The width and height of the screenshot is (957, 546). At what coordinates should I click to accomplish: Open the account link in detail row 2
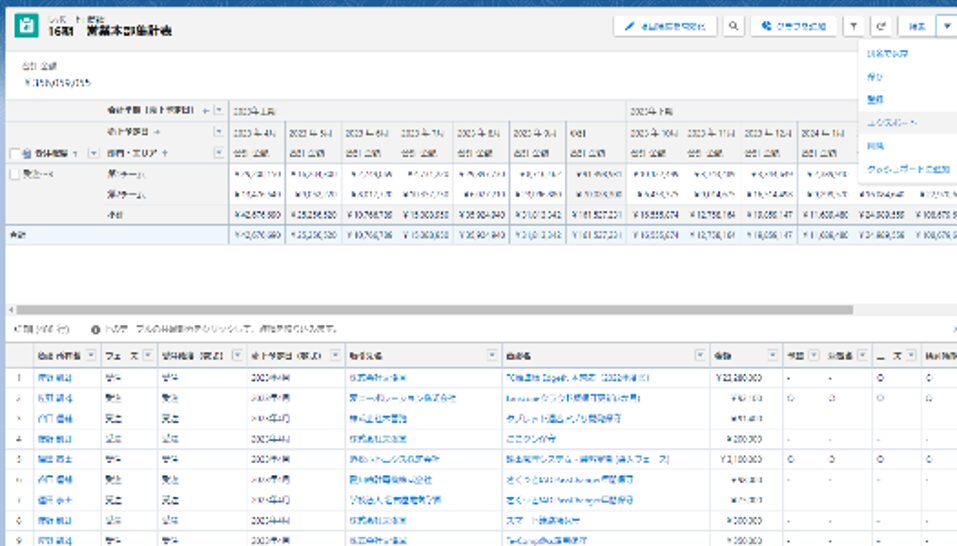[402, 398]
